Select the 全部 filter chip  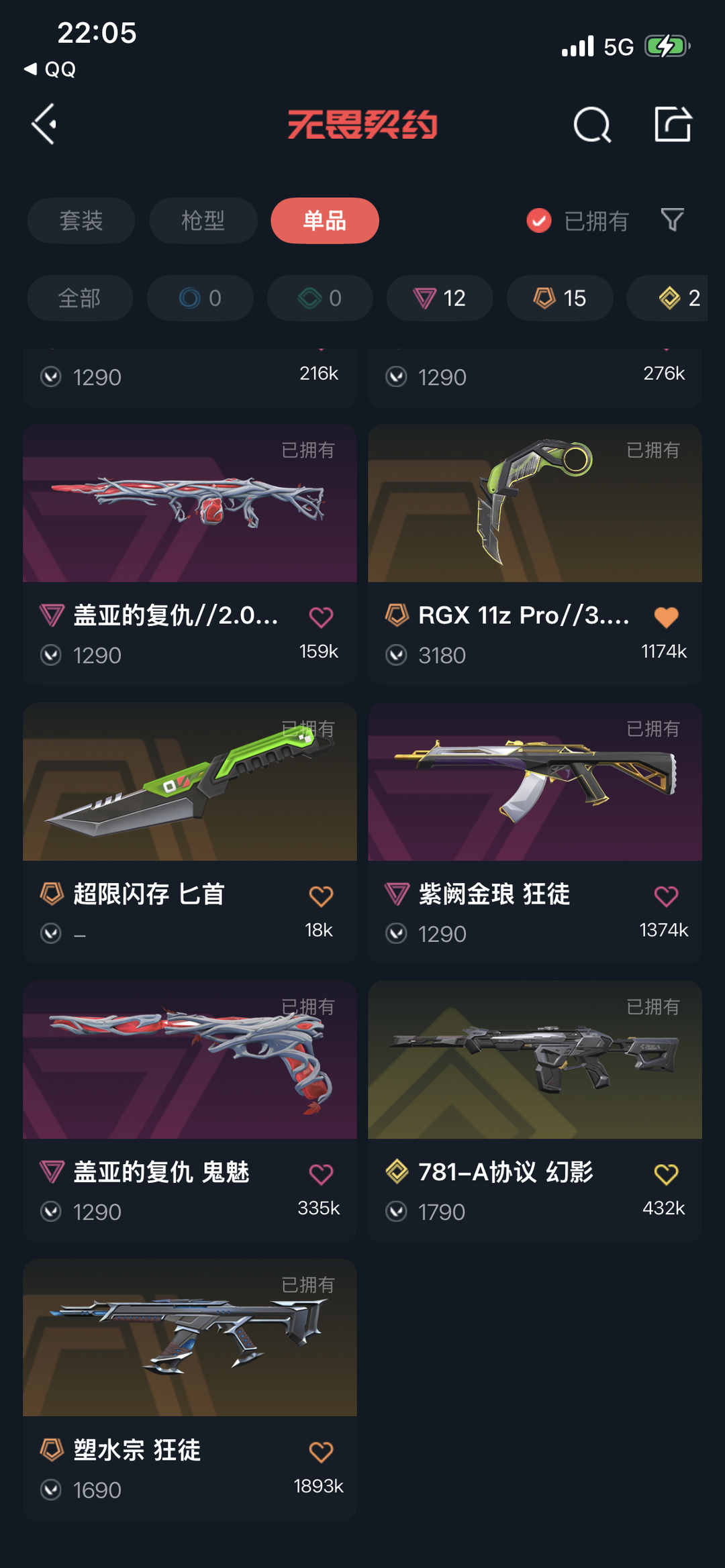coord(80,298)
